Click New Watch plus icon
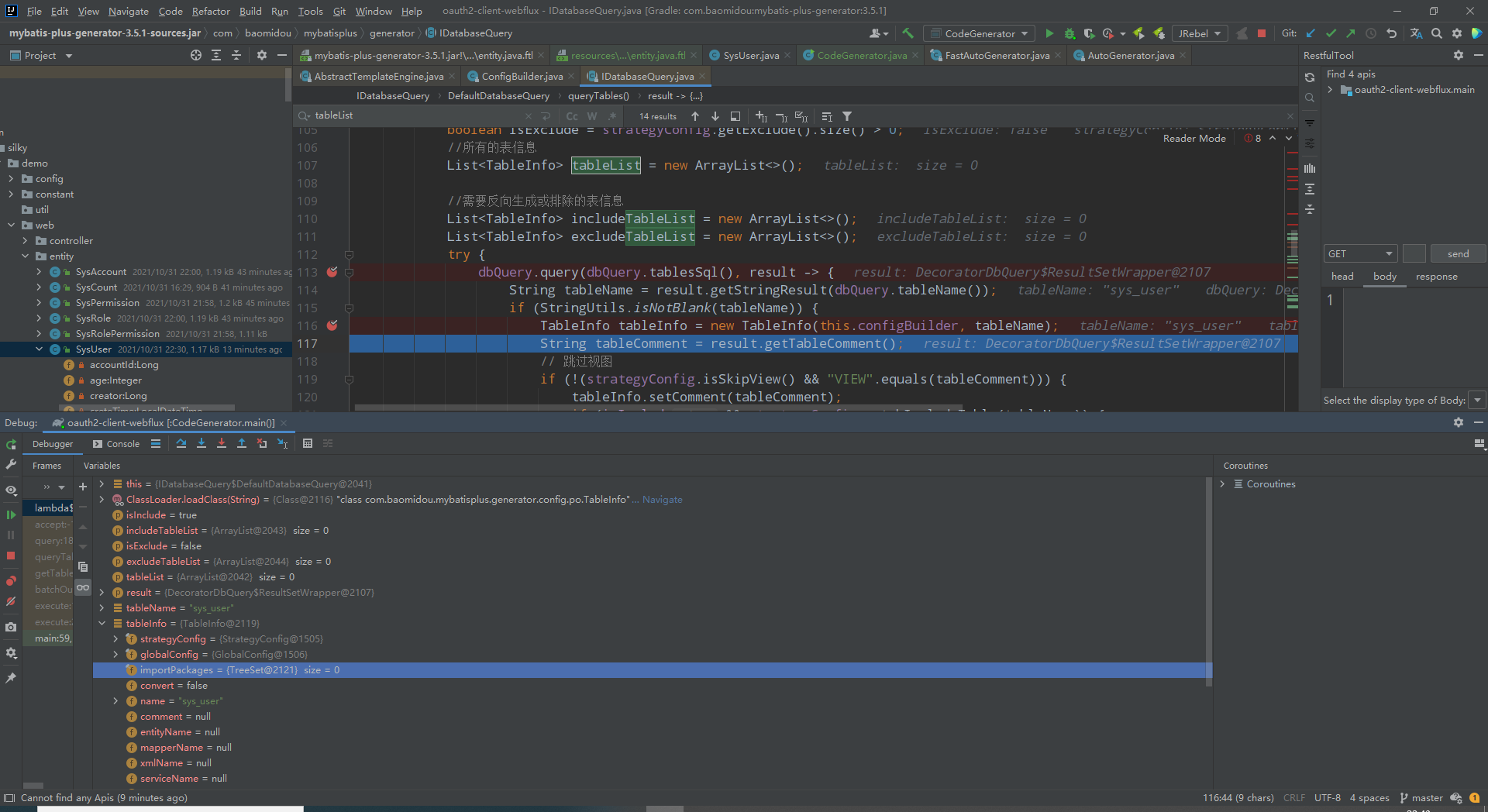1488x812 pixels. (83, 486)
